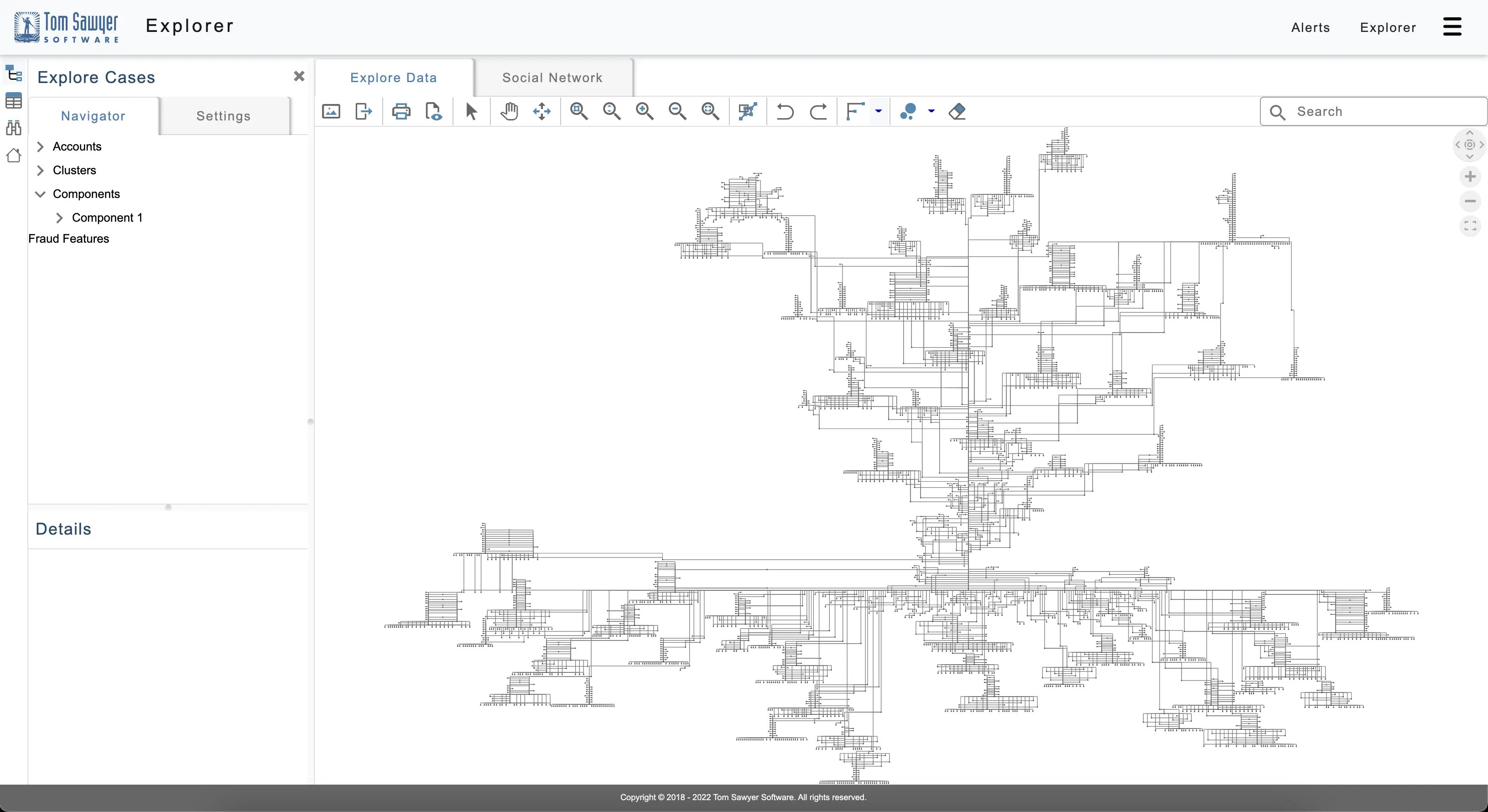
Task: Expand the Accounts tree item
Action: point(41,146)
